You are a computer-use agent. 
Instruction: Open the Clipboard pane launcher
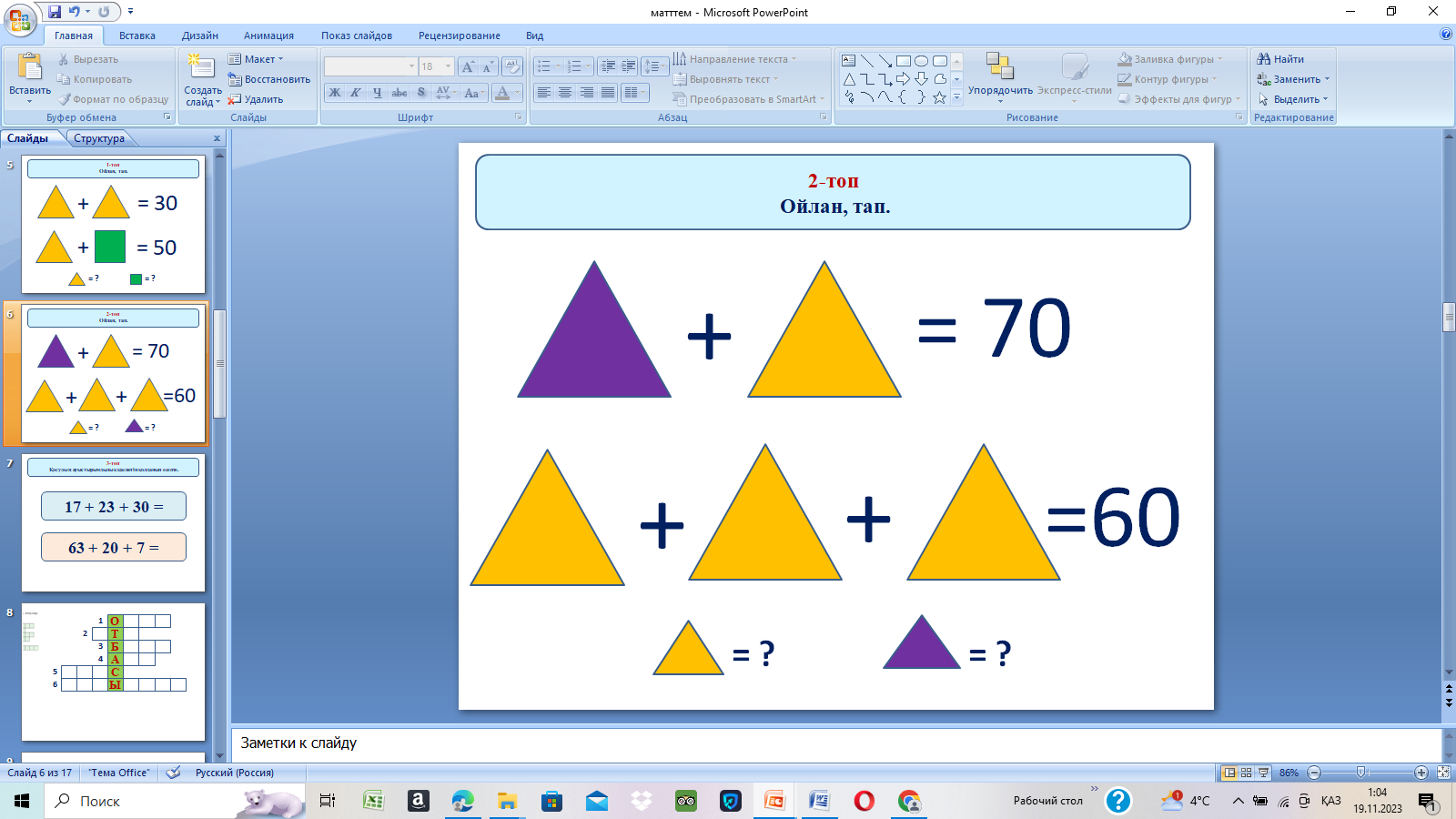pos(167,117)
